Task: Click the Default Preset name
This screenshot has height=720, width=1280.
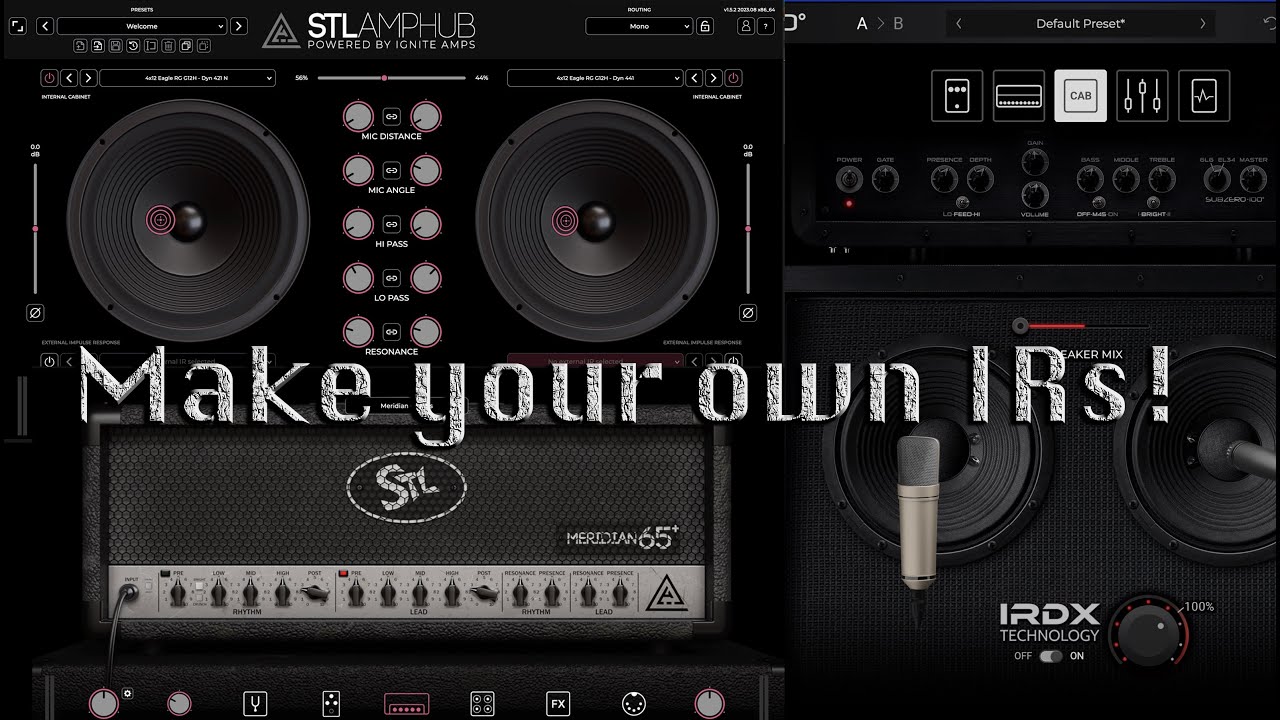Action: pos(1080,23)
